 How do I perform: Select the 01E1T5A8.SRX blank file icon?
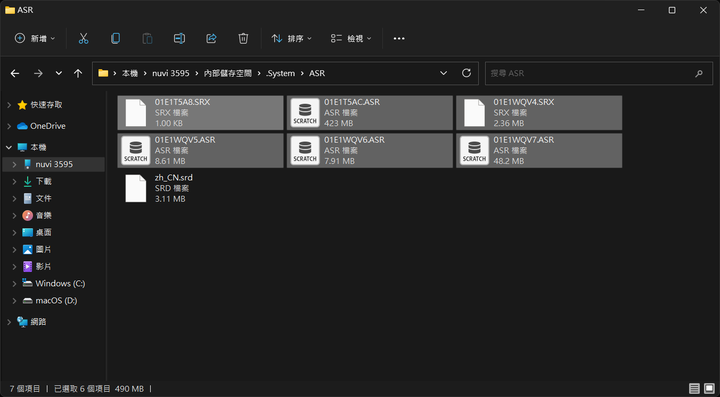coord(135,112)
